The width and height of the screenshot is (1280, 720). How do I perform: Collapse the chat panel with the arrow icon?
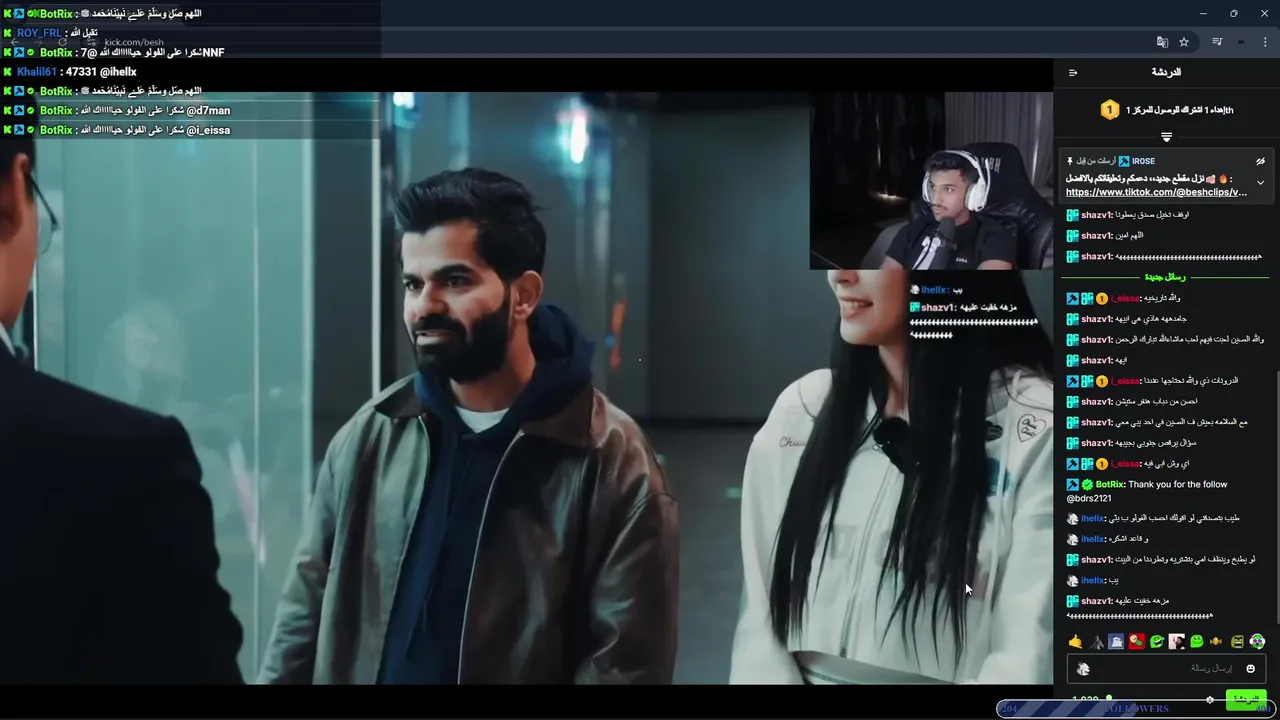point(1073,72)
